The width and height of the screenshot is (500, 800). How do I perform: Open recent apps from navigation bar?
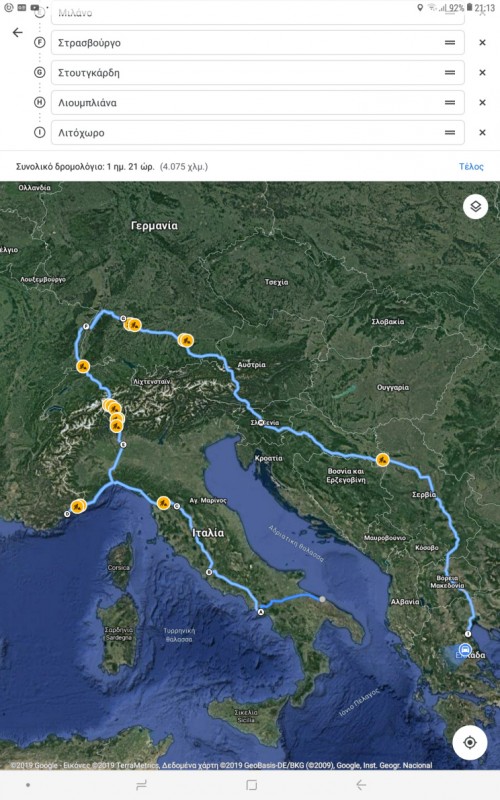141,785
